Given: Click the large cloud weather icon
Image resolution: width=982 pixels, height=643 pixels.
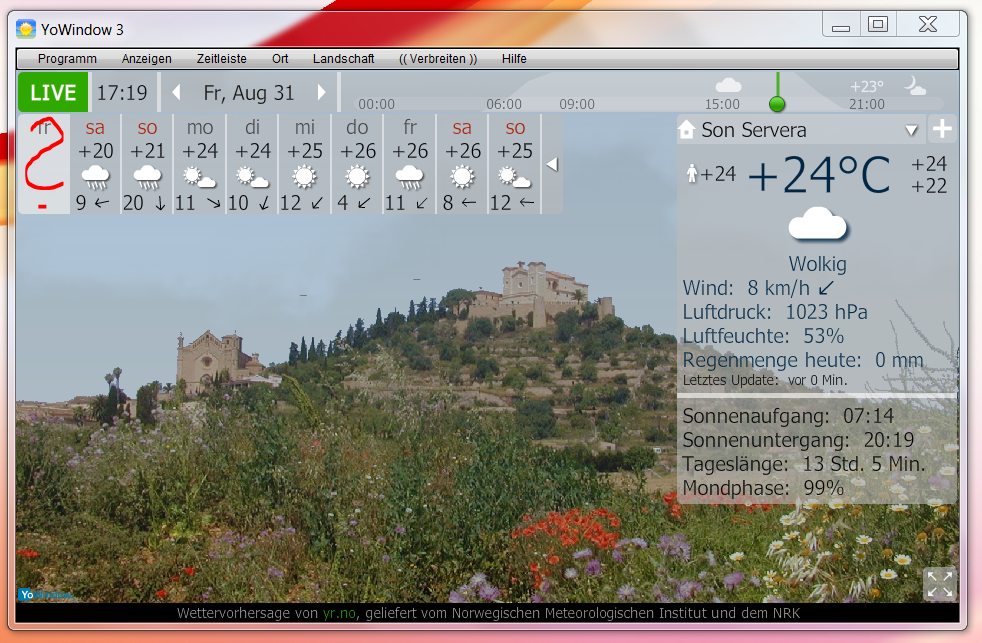Looking at the screenshot, I should pyautogui.click(x=817, y=224).
